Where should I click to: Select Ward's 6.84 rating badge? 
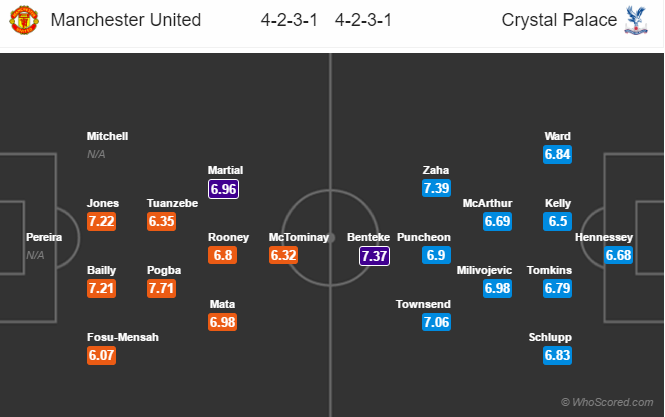tap(558, 154)
